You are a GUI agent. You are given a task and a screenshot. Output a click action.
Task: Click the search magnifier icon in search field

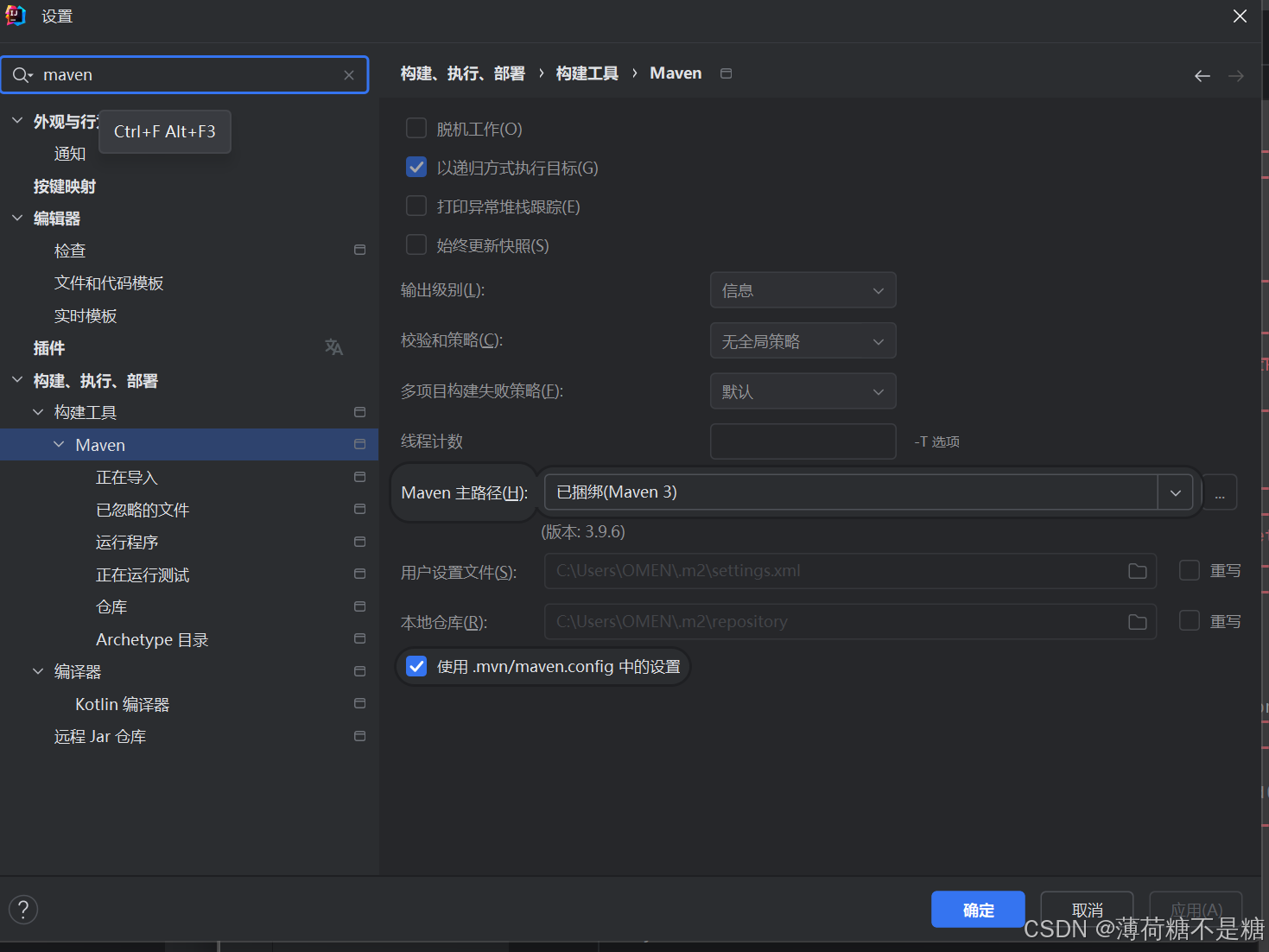22,75
